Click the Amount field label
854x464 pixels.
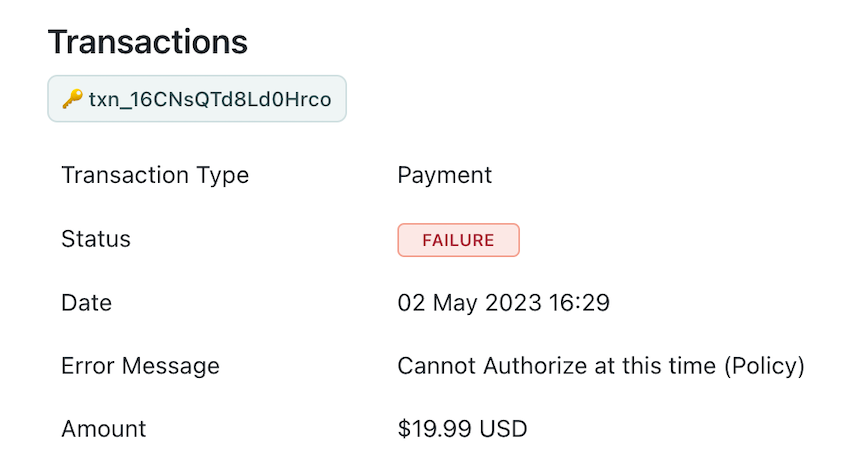pos(104,429)
